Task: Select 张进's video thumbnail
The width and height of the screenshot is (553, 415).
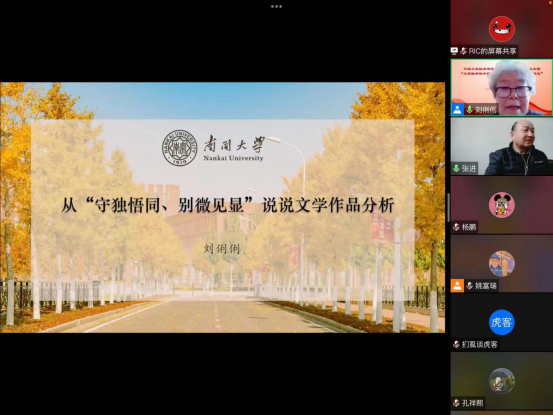Action: pyautogui.click(x=502, y=146)
